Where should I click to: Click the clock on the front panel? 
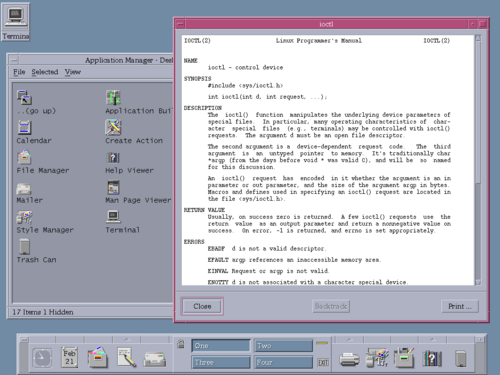42,358
